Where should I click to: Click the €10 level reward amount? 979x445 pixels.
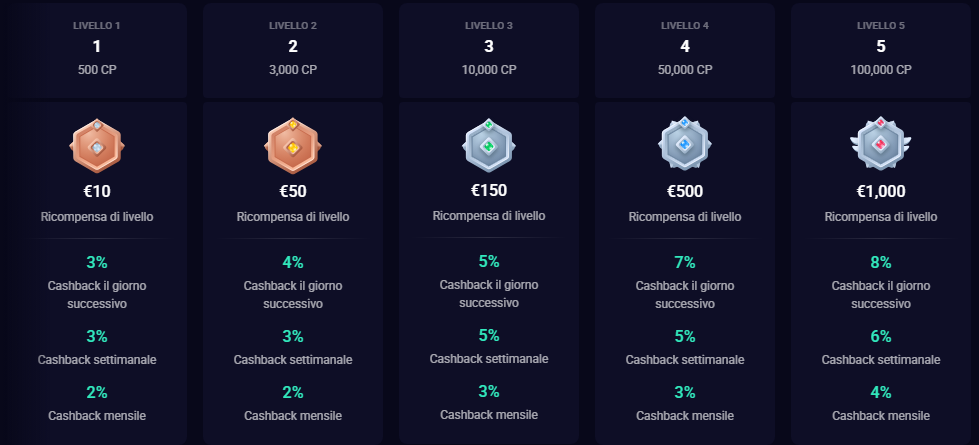[x=97, y=192]
